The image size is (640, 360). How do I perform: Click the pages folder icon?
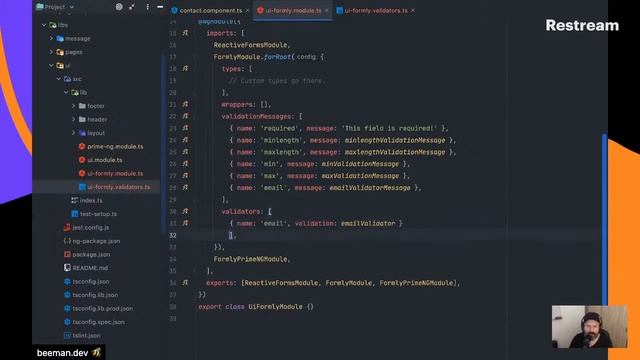[60, 52]
